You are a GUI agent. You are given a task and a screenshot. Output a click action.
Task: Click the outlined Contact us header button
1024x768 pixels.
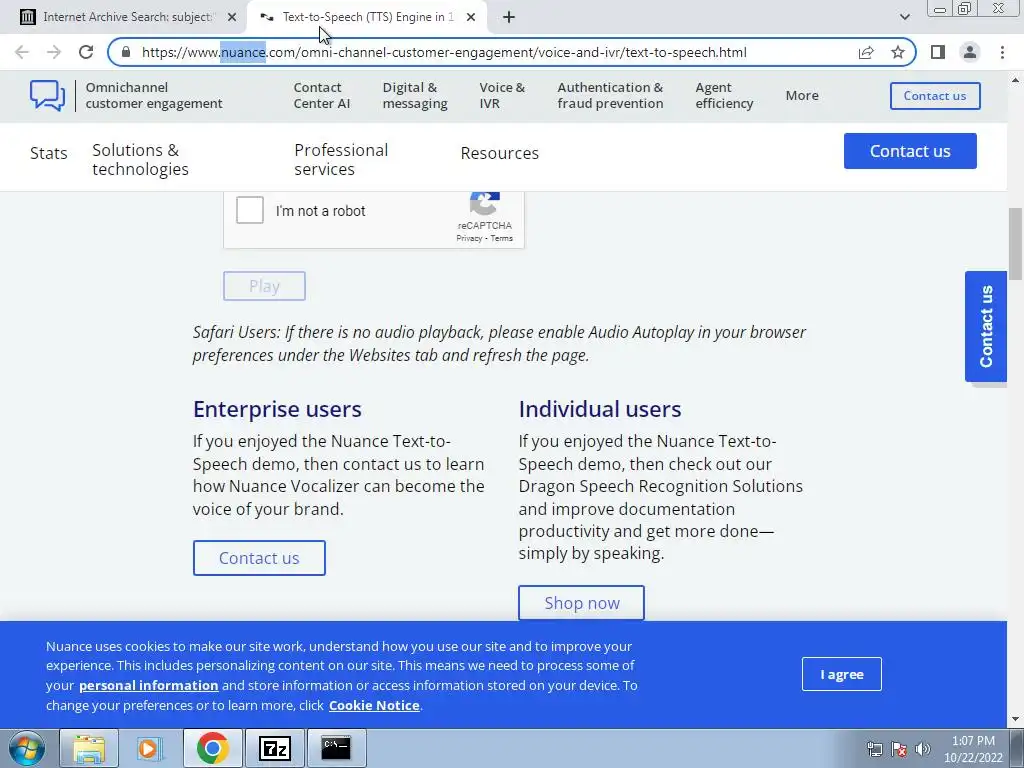935,96
